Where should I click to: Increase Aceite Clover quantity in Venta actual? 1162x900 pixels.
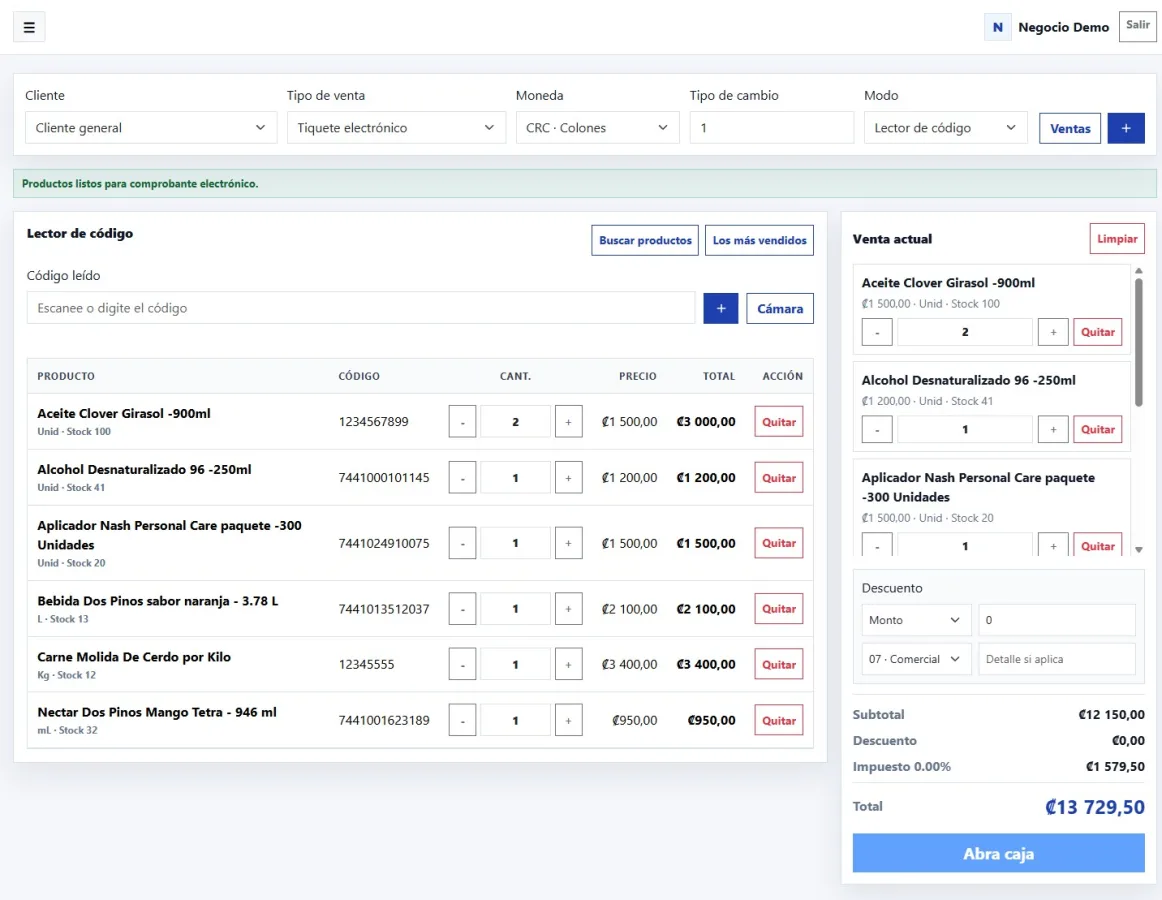1053,332
